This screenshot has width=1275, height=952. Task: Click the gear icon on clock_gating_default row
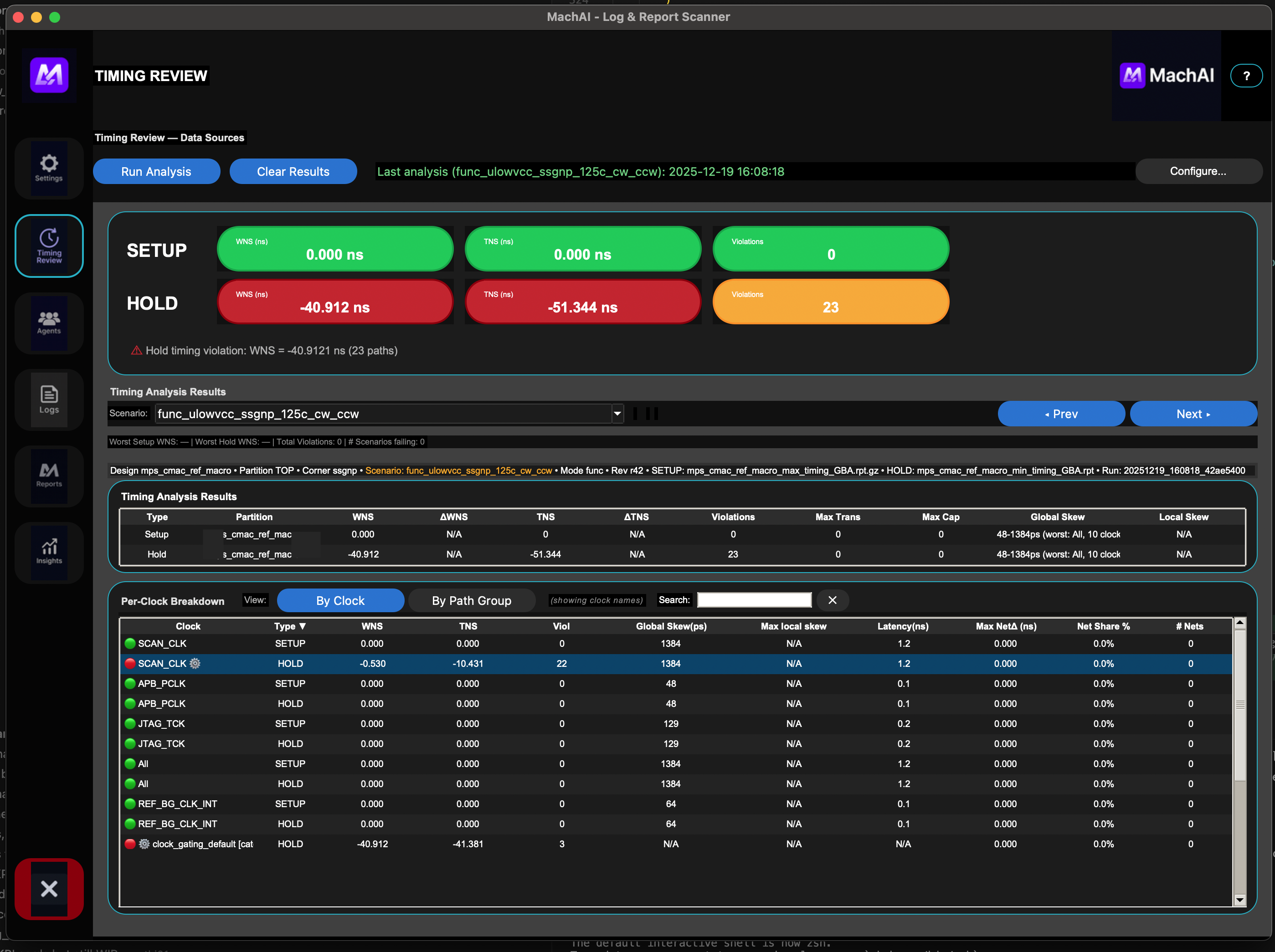144,844
